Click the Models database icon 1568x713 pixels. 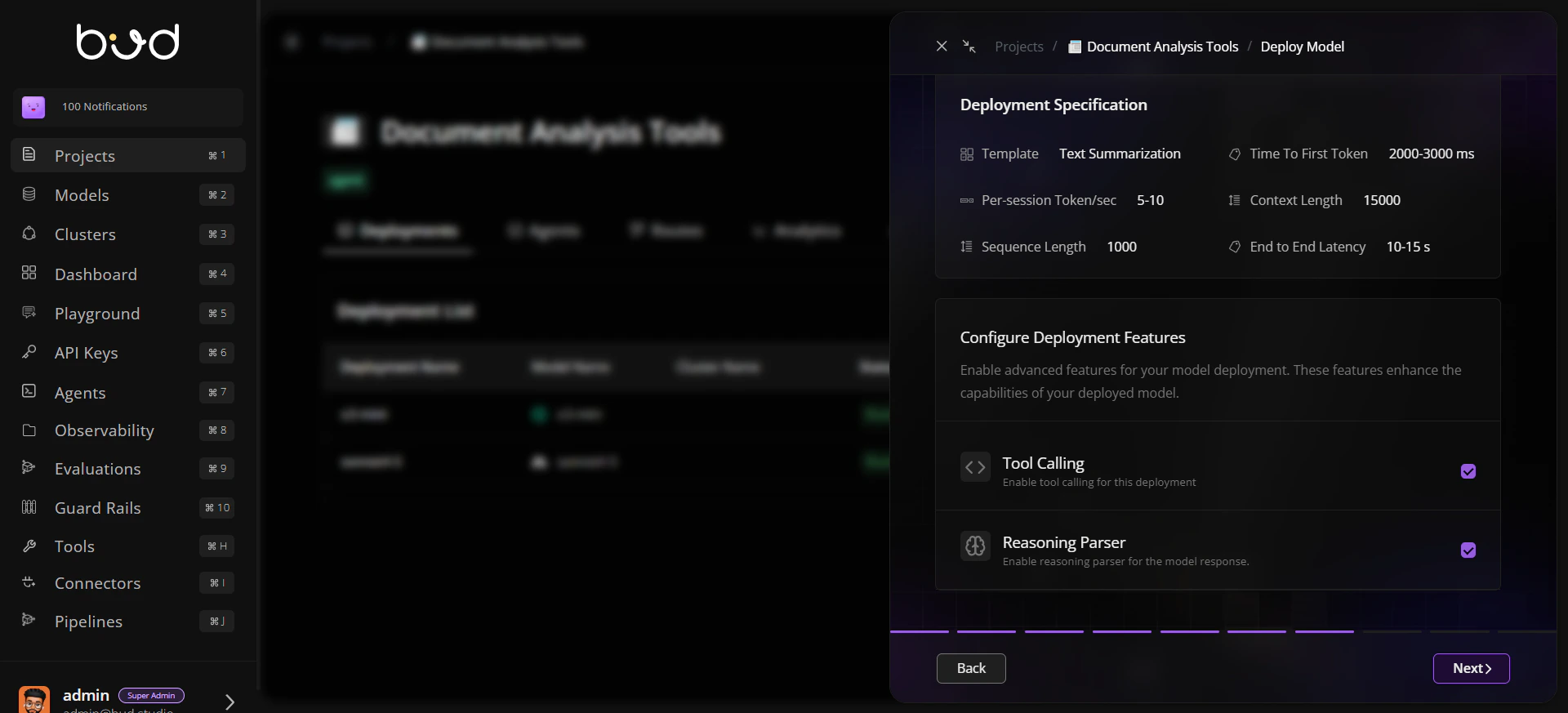tap(29, 194)
